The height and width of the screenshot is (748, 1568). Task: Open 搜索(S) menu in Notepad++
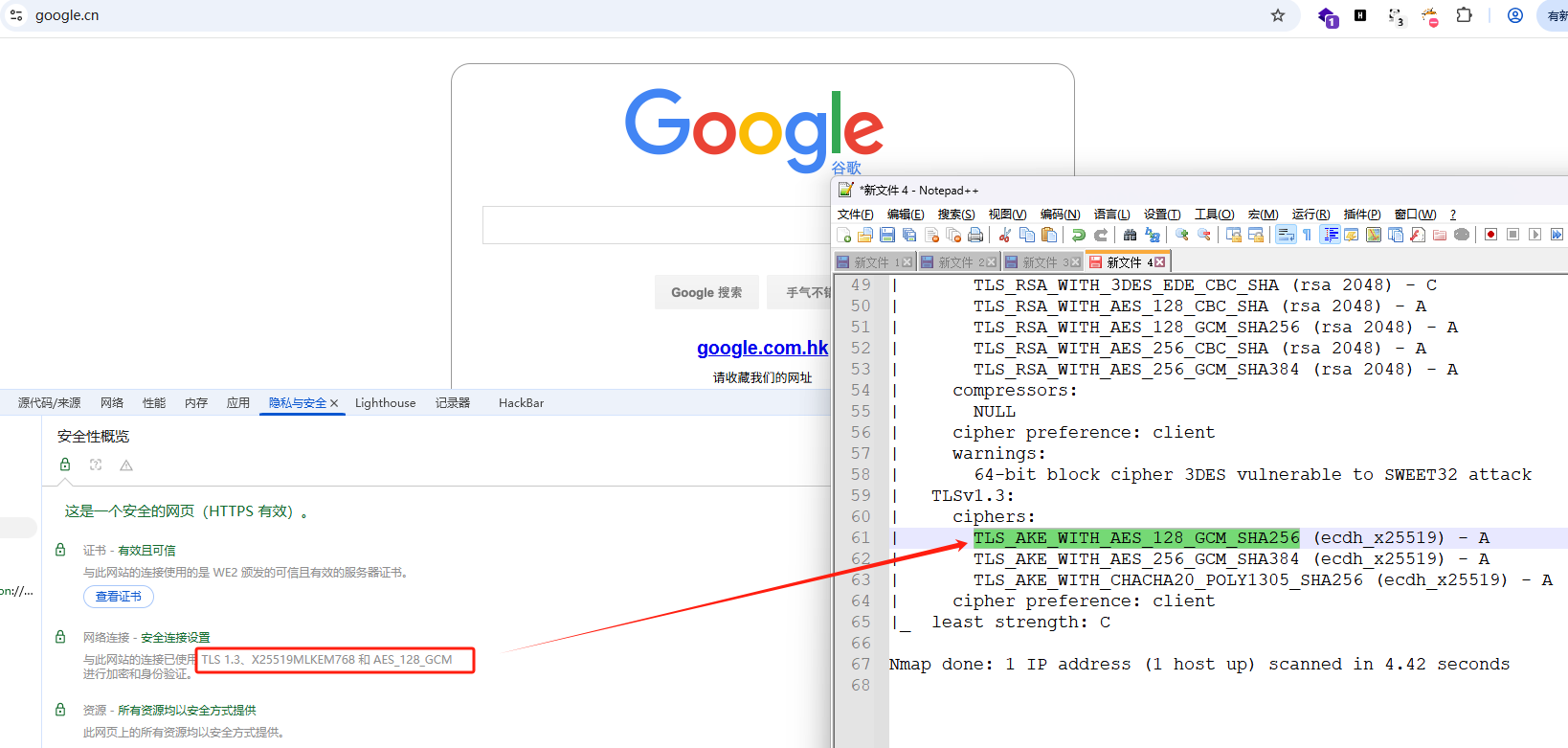[956, 215]
